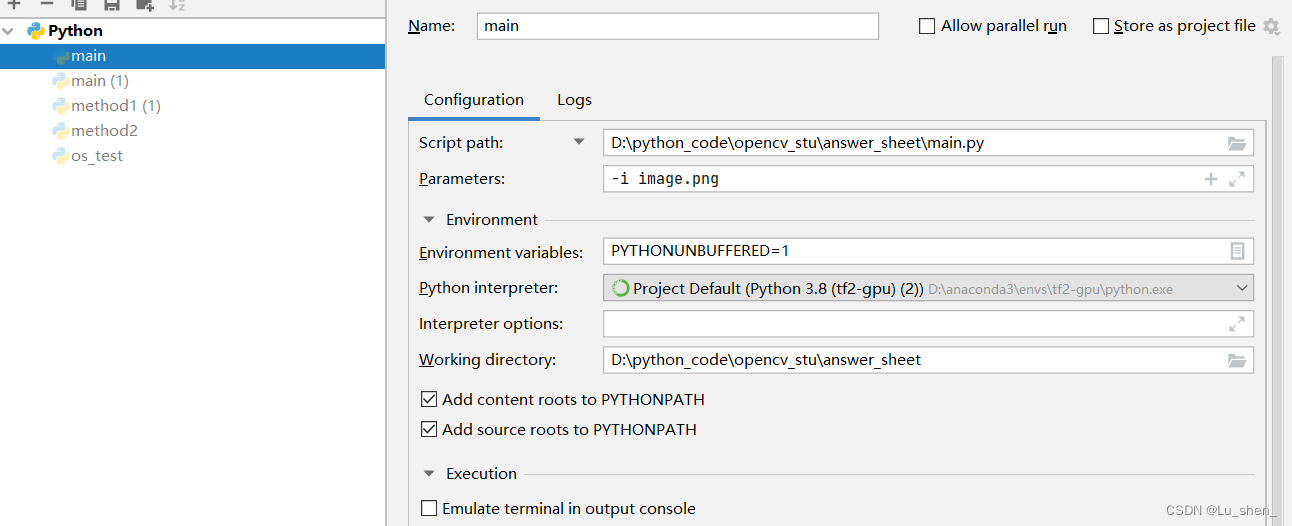Click the copy configuration icon in toolbar
Screen dimensions: 1292x526
coord(79,5)
